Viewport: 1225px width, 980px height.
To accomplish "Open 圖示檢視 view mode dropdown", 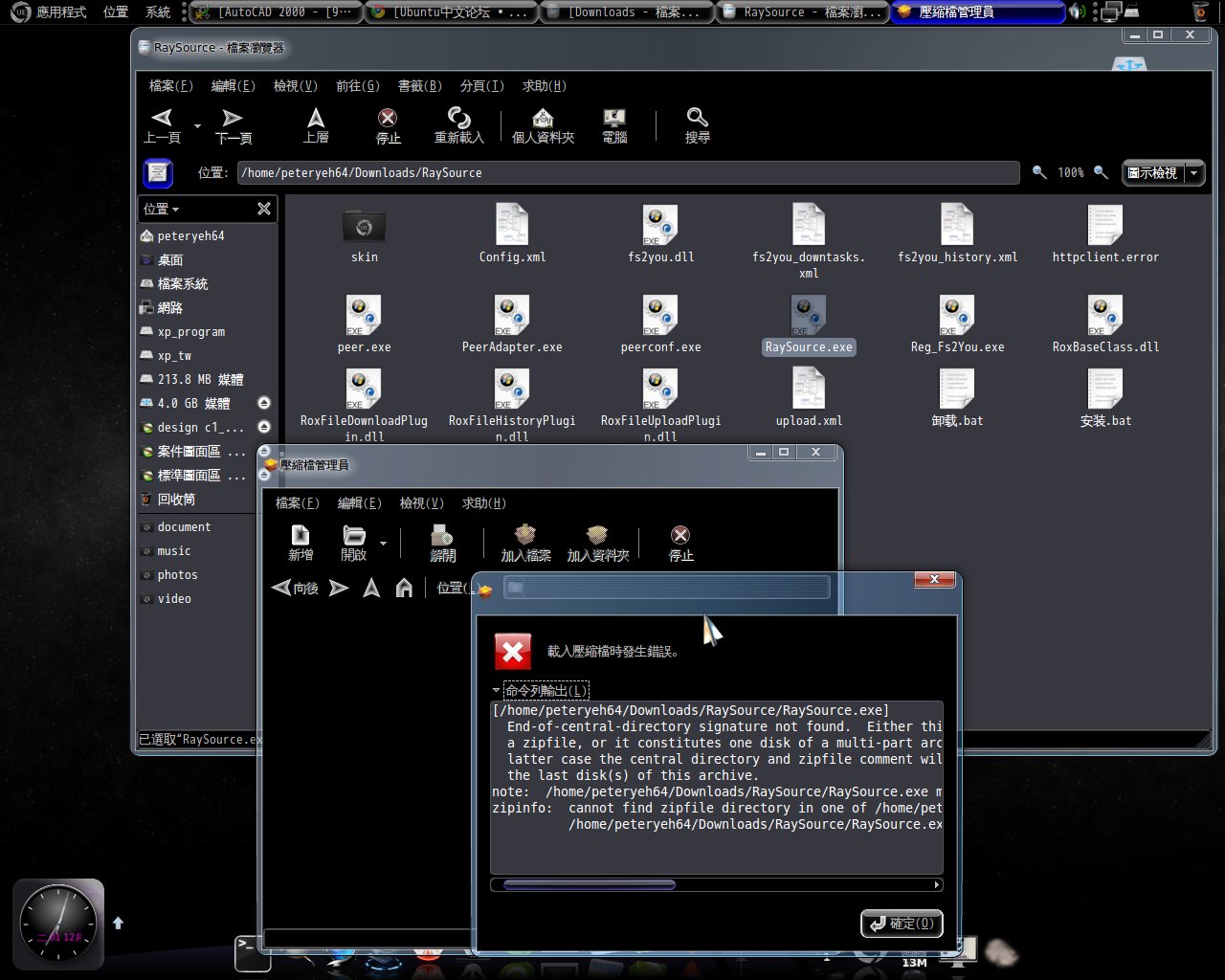I will pos(1163,173).
